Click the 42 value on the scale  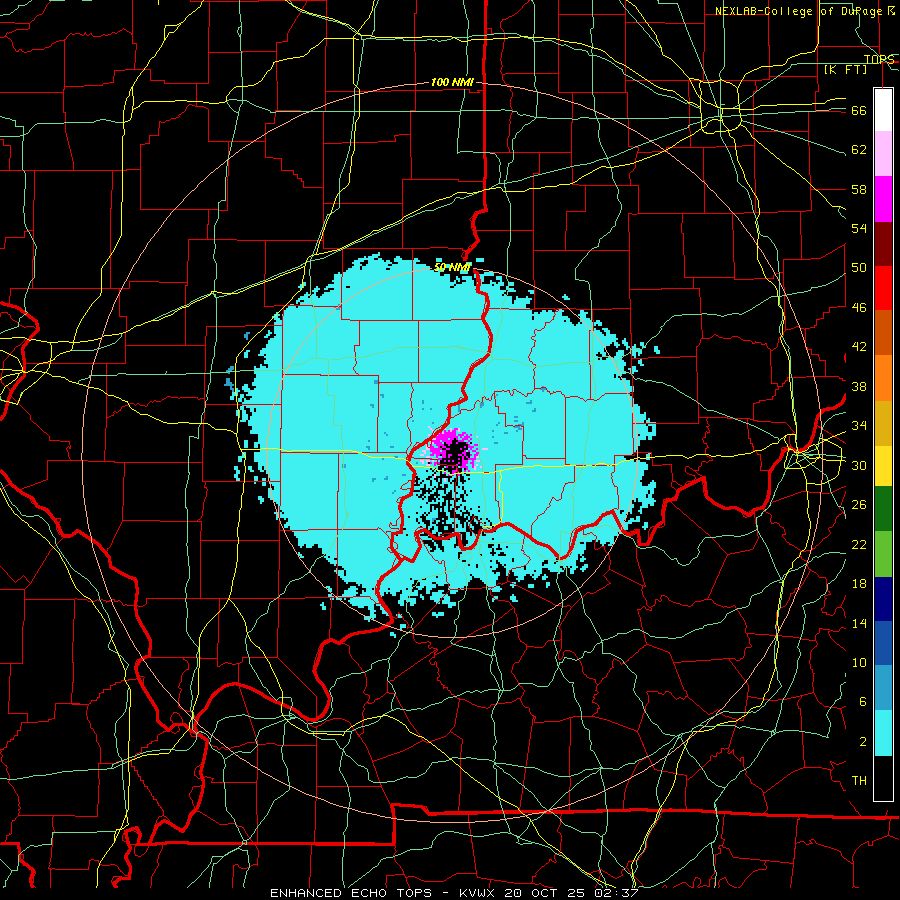(x=859, y=347)
